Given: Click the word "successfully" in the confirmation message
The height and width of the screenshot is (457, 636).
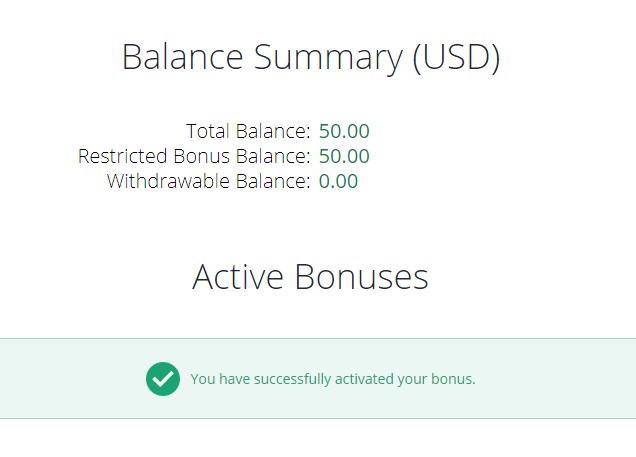Looking at the screenshot, I should [292, 380].
